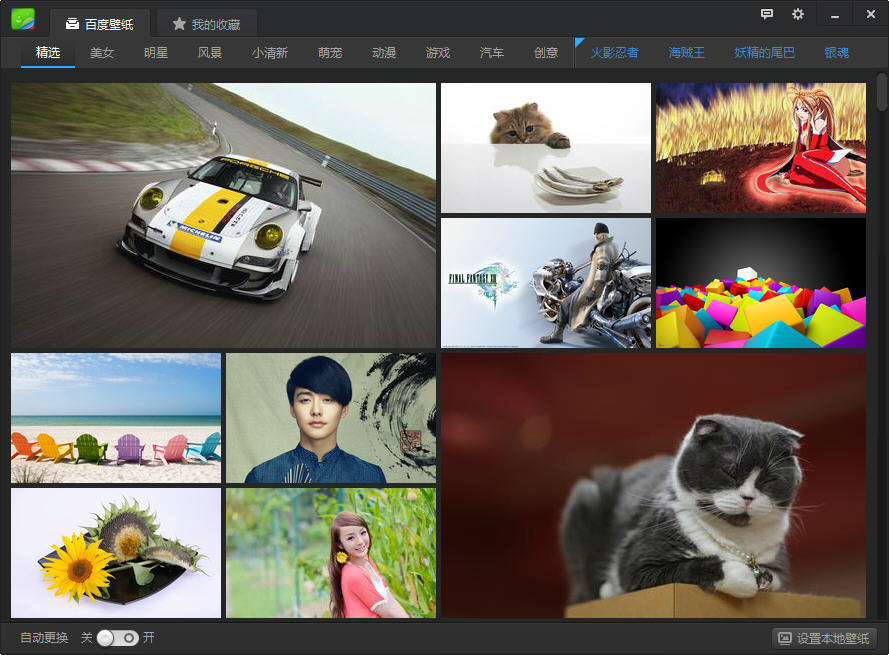The height and width of the screenshot is (655, 889).
Task: Click the green Baidu Wallpaper logo icon
Action: pos(22,19)
